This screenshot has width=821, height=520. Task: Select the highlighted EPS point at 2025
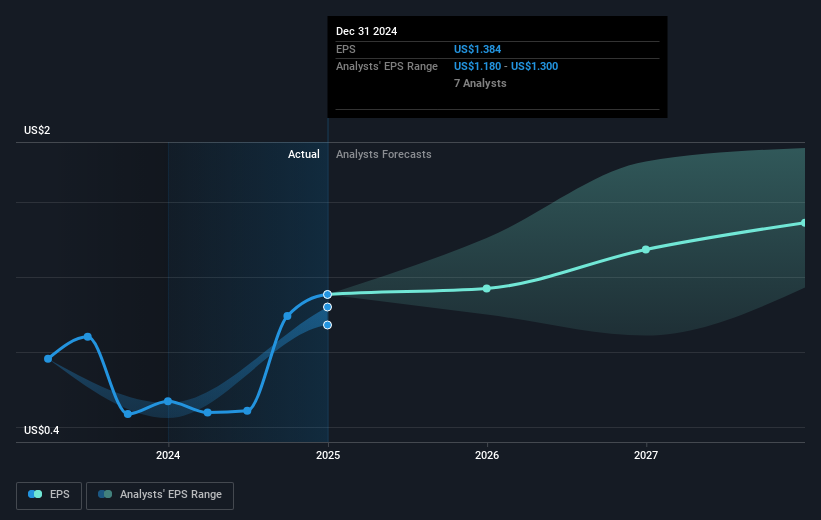click(x=327, y=294)
